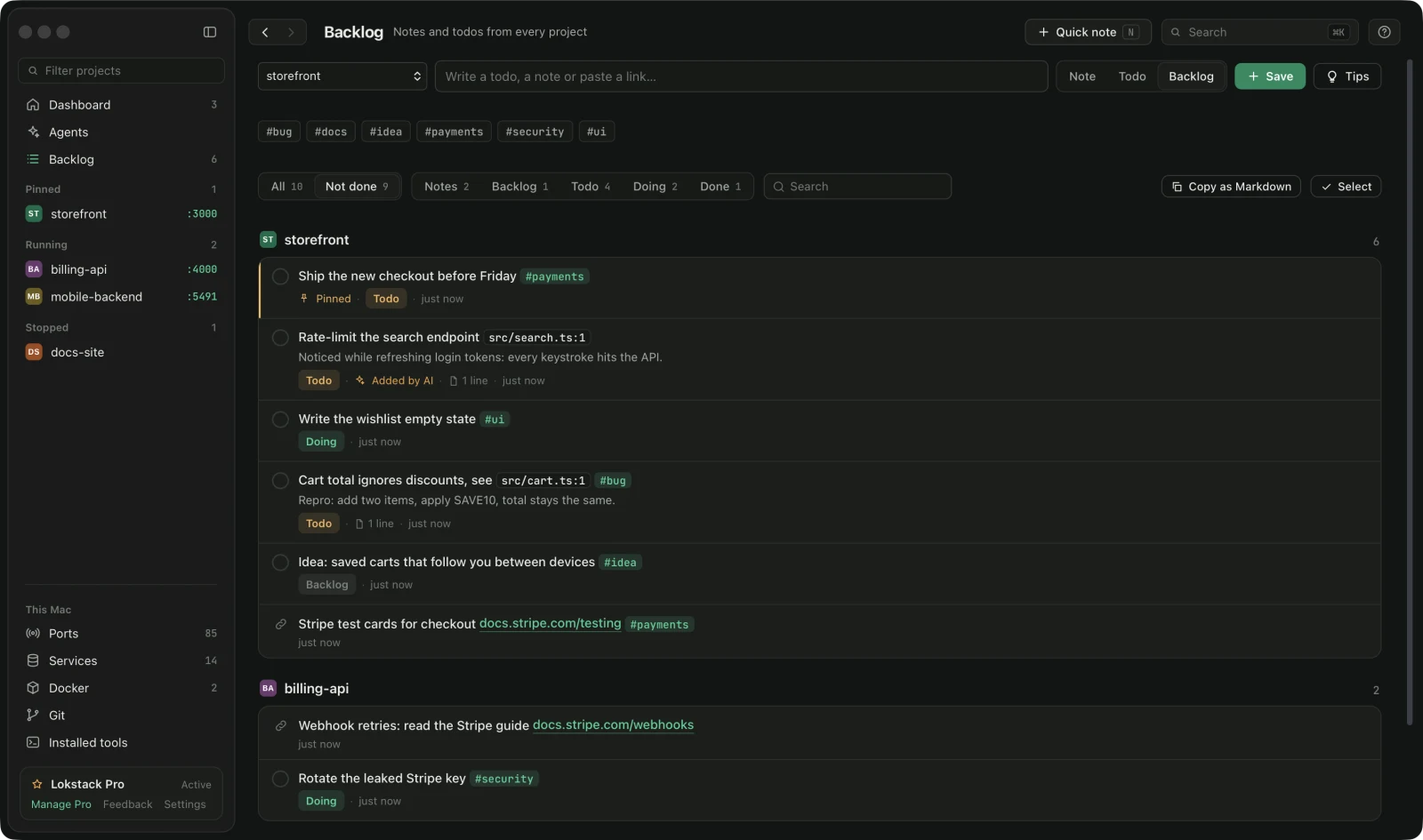Screen dimensions: 1423x840
Task: Click the Filter projects field
Action: [x=121, y=71]
